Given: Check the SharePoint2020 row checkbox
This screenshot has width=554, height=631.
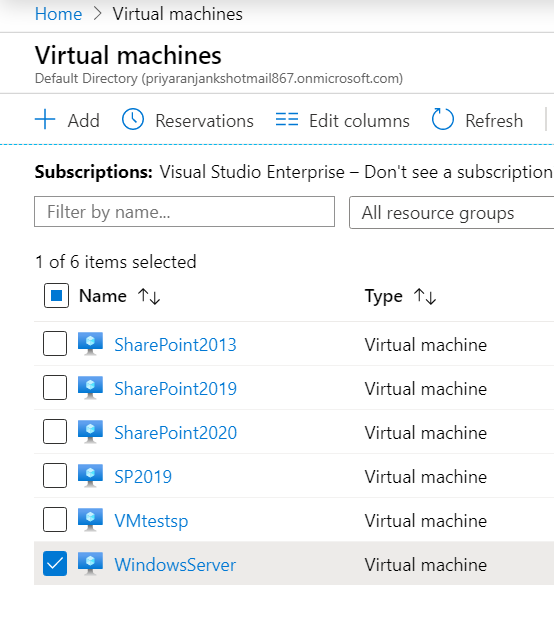Looking at the screenshot, I should pos(55,431).
